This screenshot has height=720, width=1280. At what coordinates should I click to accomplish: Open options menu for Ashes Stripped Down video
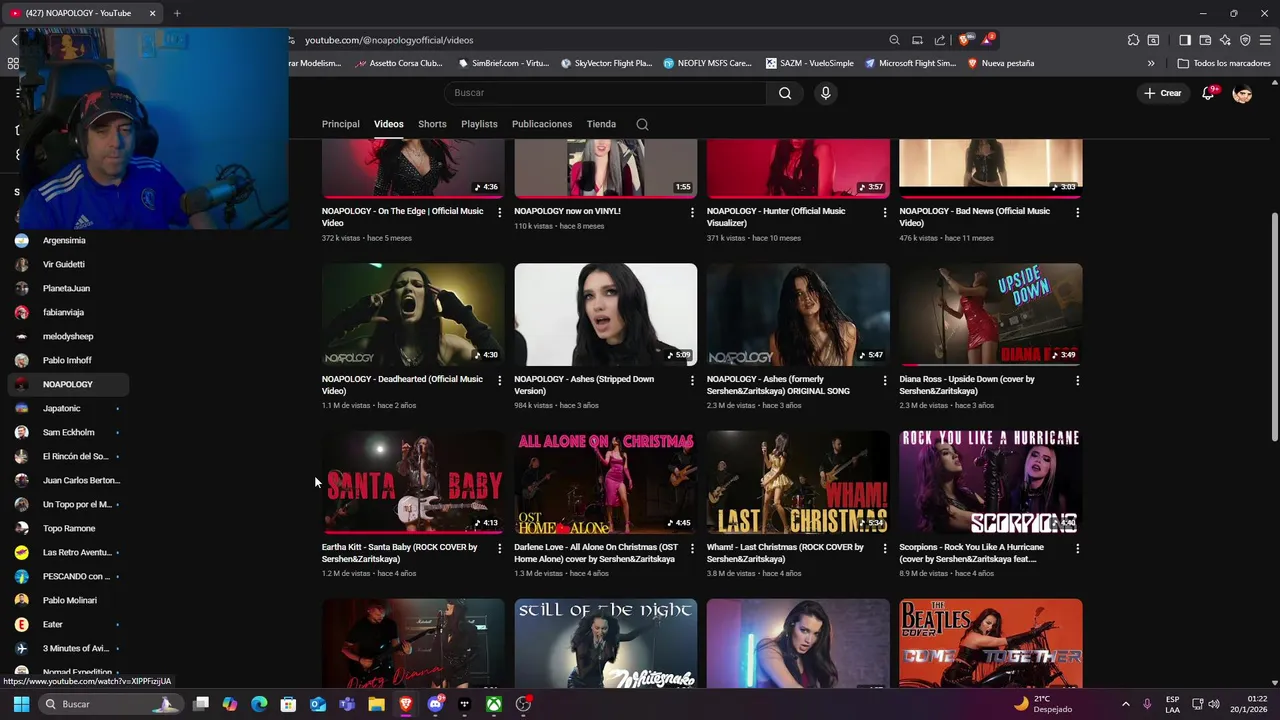tap(692, 380)
